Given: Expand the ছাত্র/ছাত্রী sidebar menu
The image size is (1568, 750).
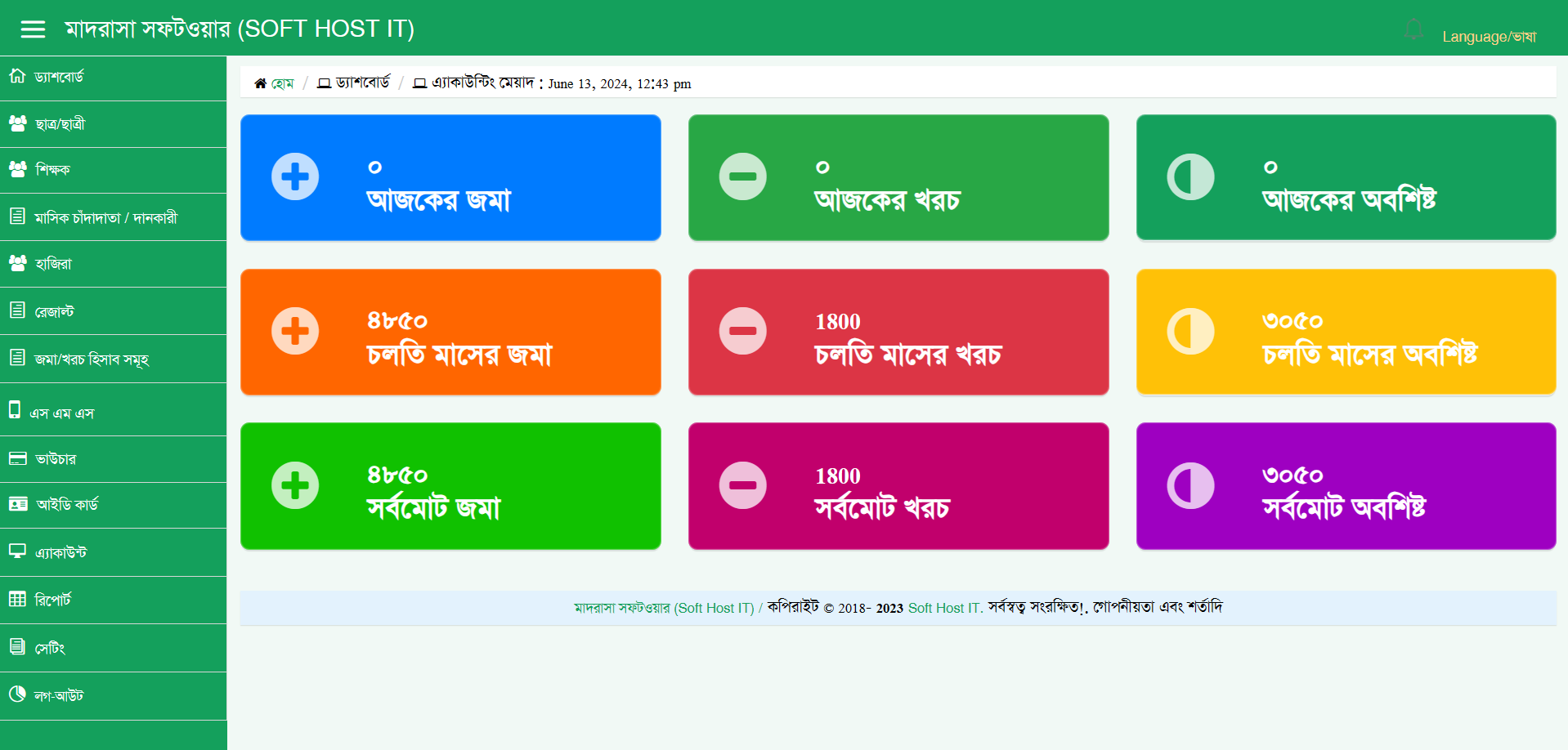Looking at the screenshot, I should click(60, 124).
